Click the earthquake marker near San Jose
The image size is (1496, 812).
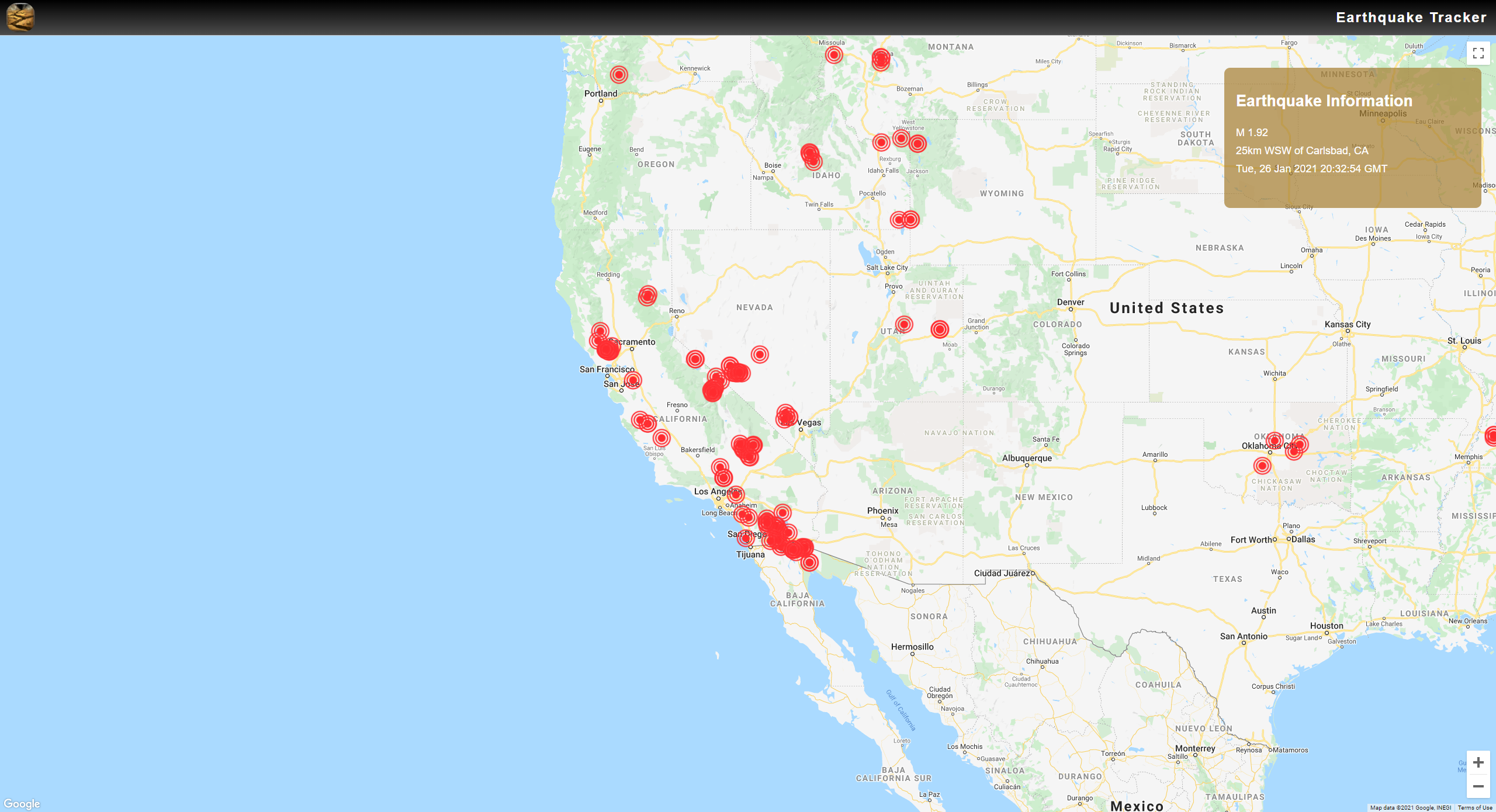coord(633,380)
